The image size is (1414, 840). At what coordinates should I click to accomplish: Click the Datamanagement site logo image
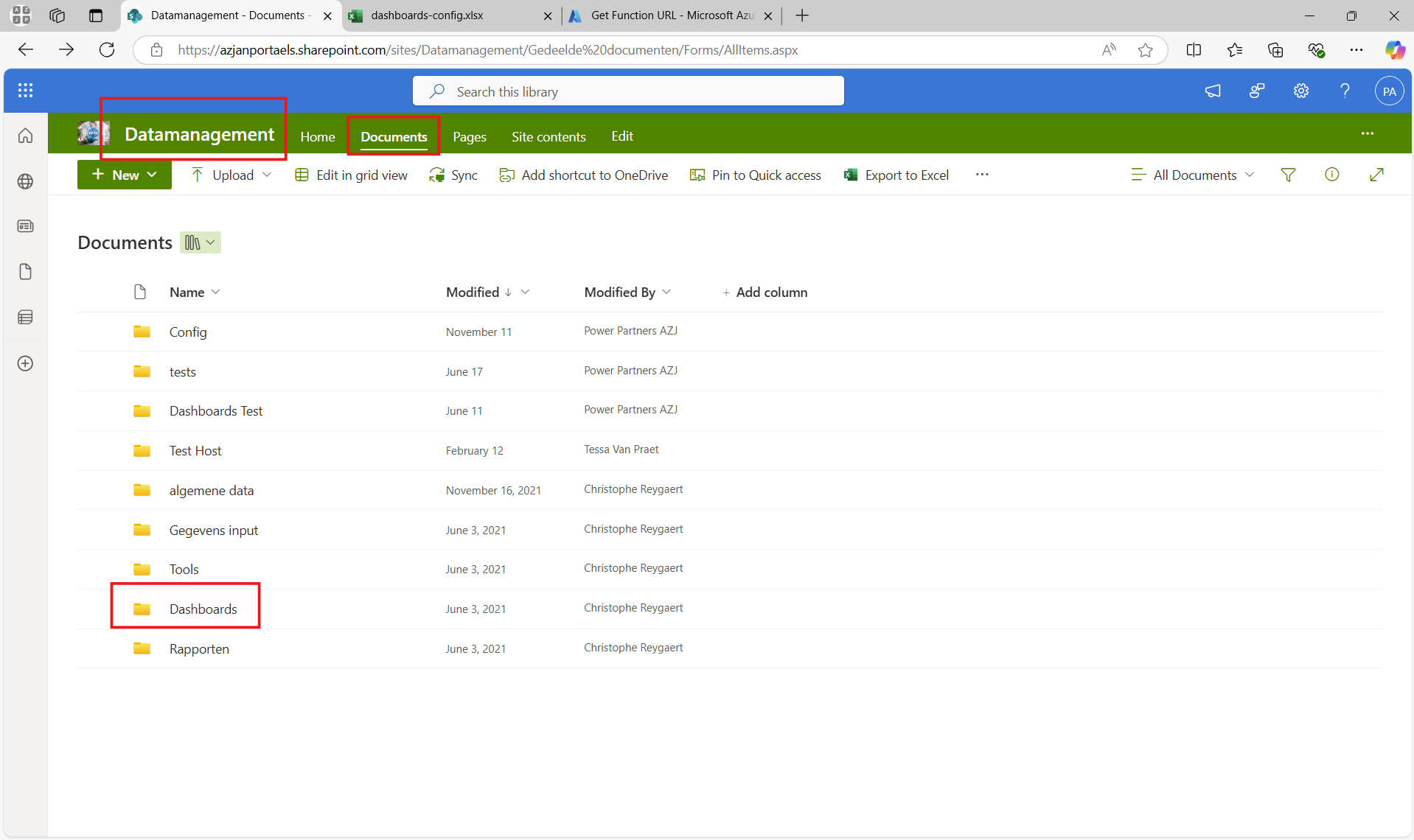tap(94, 134)
